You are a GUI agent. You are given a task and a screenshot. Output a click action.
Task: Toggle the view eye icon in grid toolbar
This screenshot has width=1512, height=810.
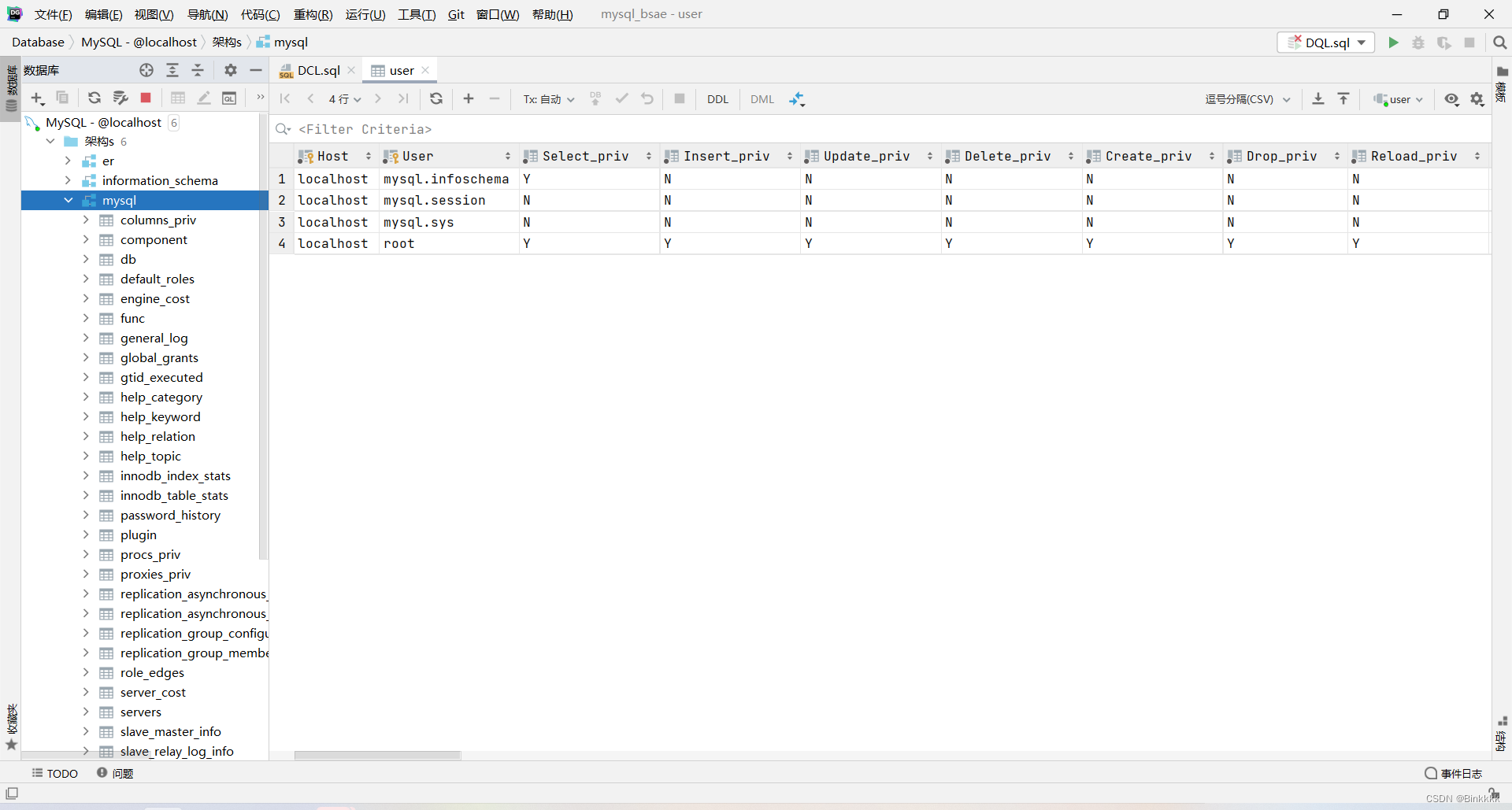(1452, 99)
